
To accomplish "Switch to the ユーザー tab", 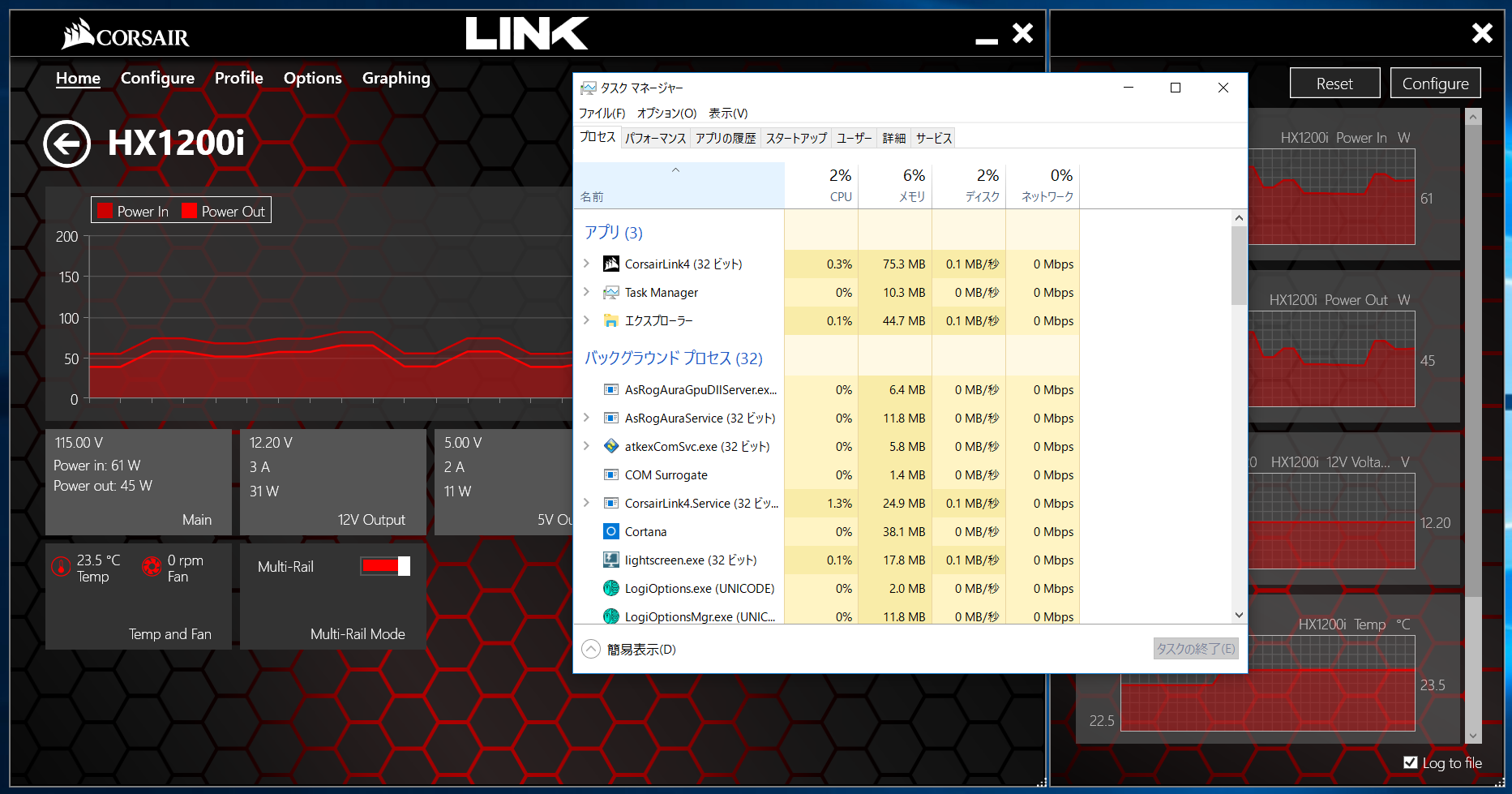I will tap(855, 138).
